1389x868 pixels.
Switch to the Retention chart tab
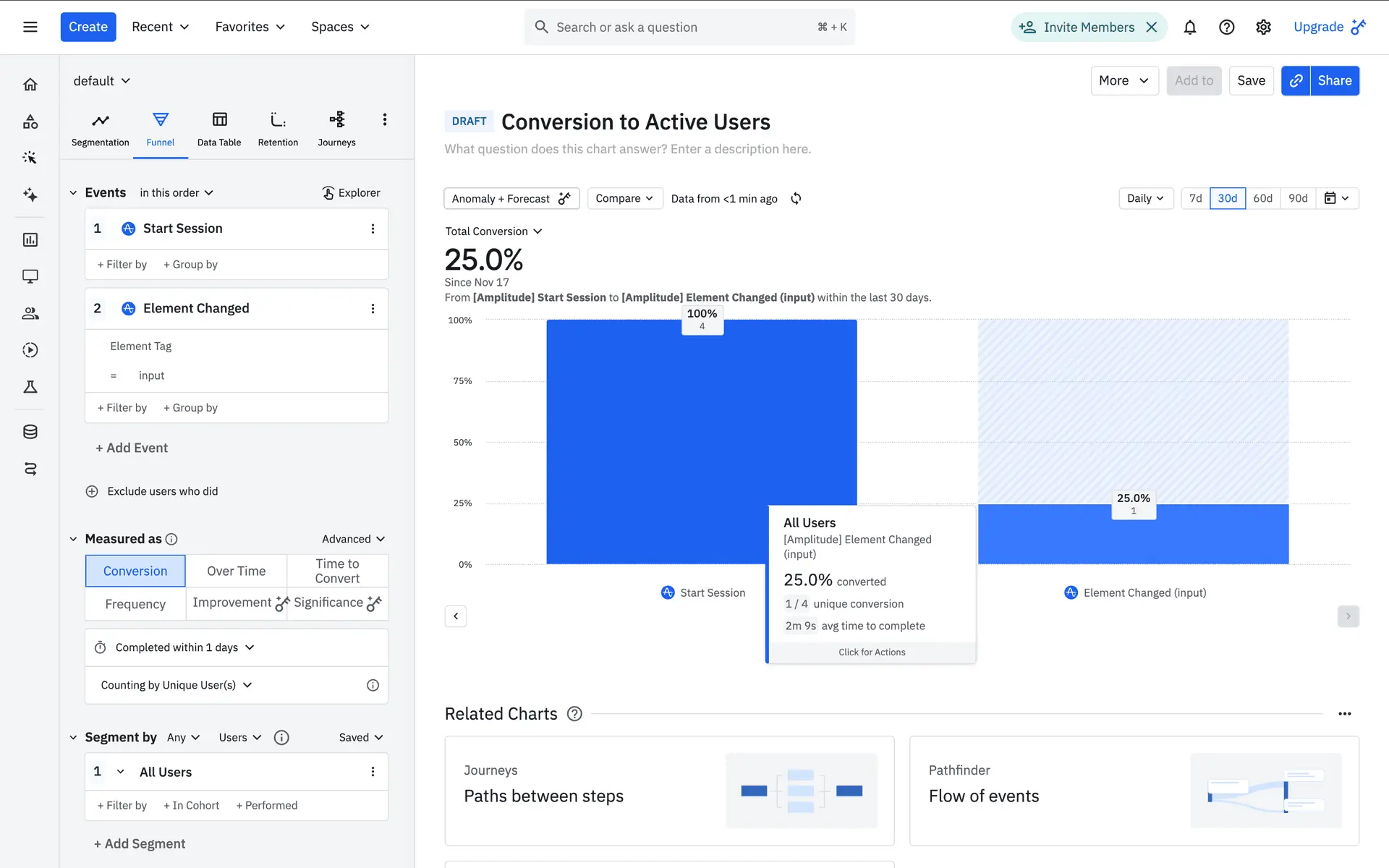pyautogui.click(x=278, y=129)
